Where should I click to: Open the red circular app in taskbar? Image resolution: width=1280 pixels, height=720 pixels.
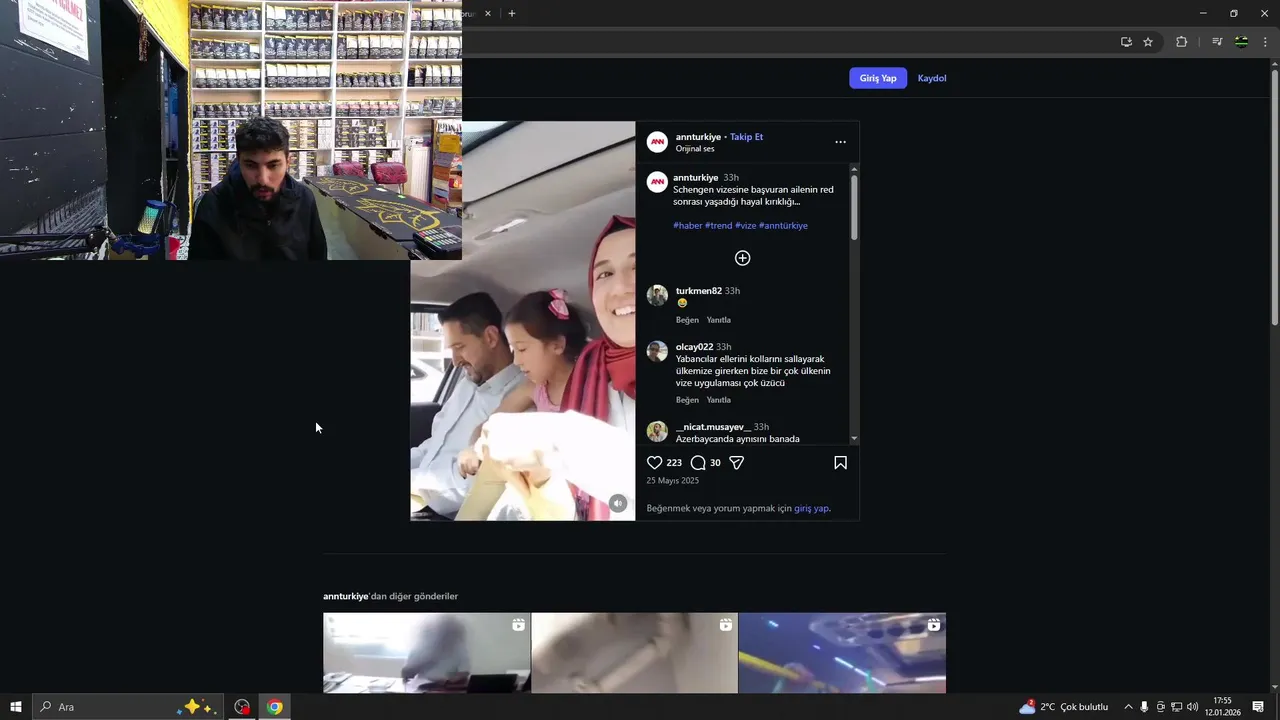click(x=242, y=707)
